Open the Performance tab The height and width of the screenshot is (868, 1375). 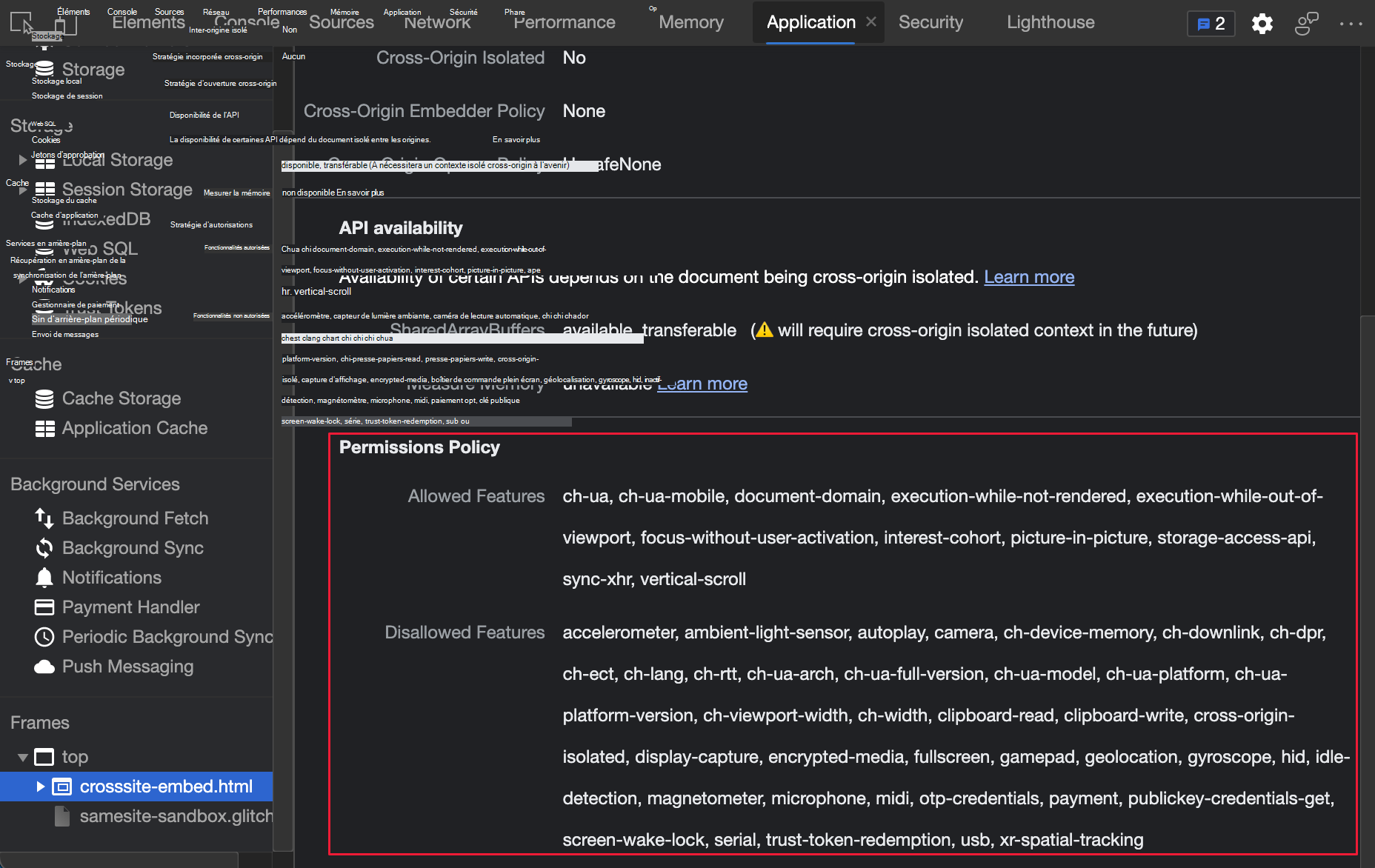(565, 22)
